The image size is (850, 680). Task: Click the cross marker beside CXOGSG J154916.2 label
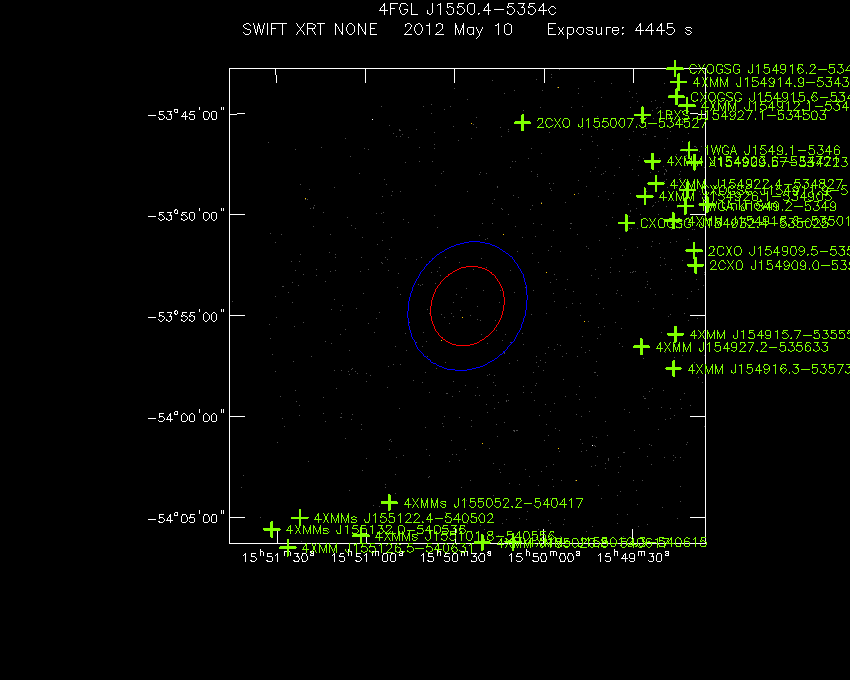pyautogui.click(x=674, y=68)
